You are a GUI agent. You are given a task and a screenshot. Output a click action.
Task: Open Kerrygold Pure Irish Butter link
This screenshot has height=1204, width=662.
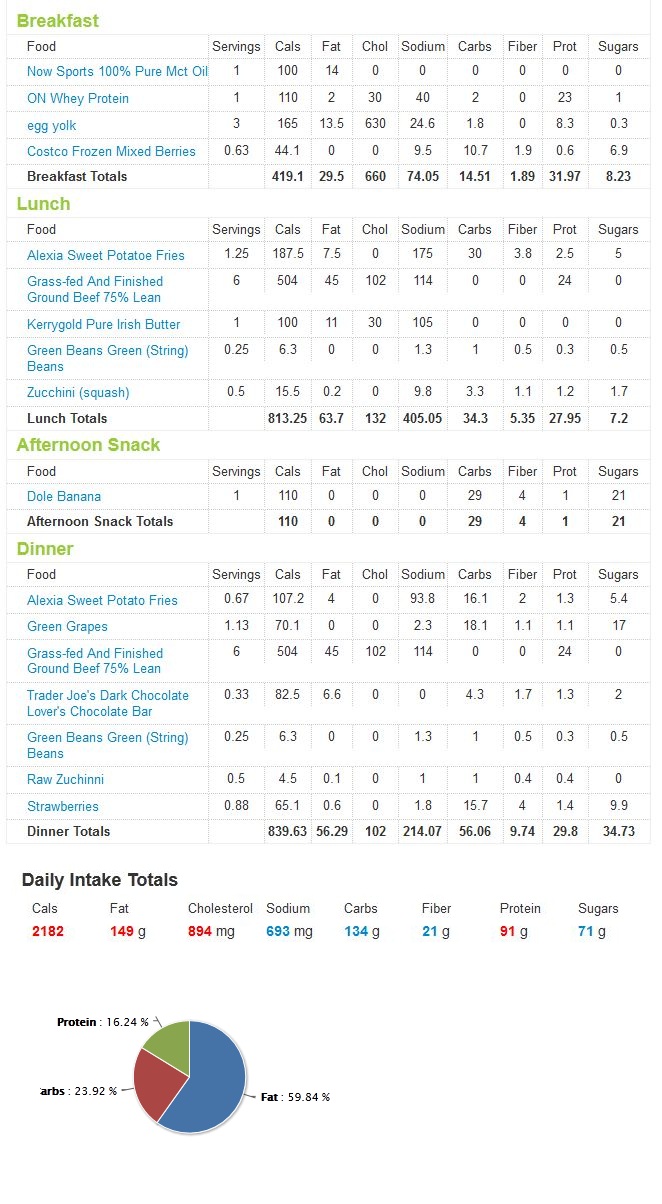(x=104, y=324)
